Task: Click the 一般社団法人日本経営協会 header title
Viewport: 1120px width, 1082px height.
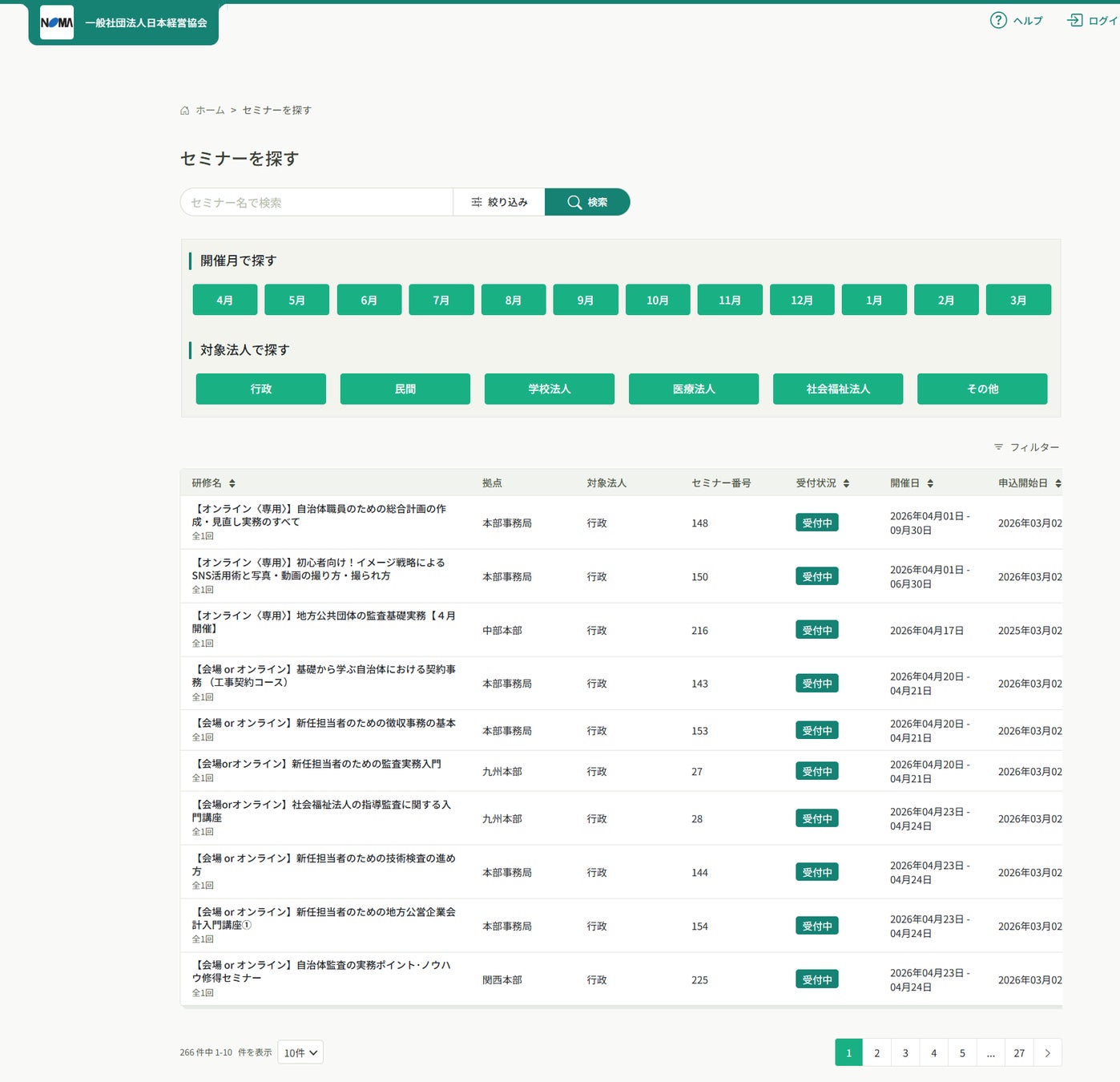Action: point(146,22)
